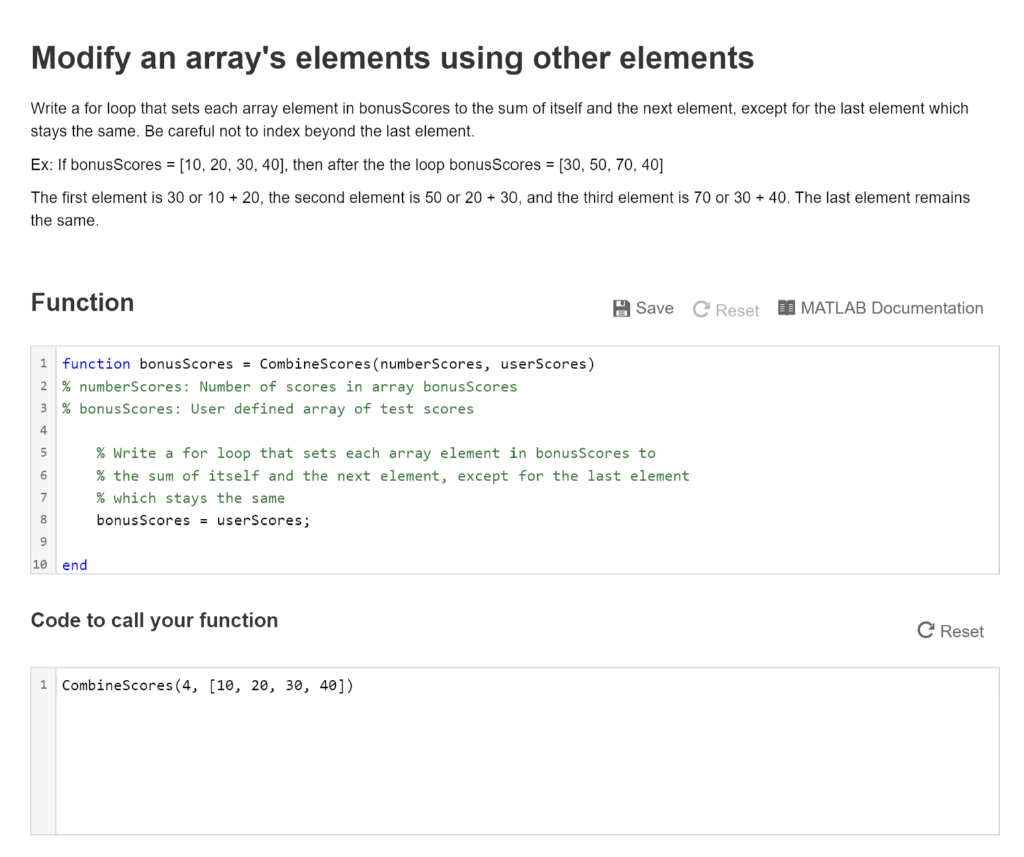Click the Function section's Reset arrow icon
1024x857 pixels.
pyautogui.click(x=701, y=310)
